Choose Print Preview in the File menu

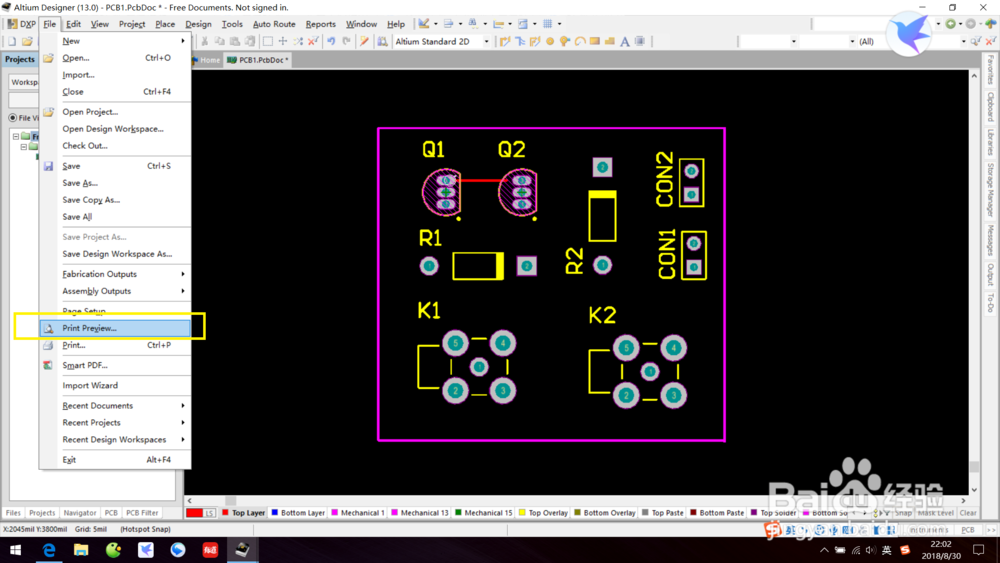point(115,328)
